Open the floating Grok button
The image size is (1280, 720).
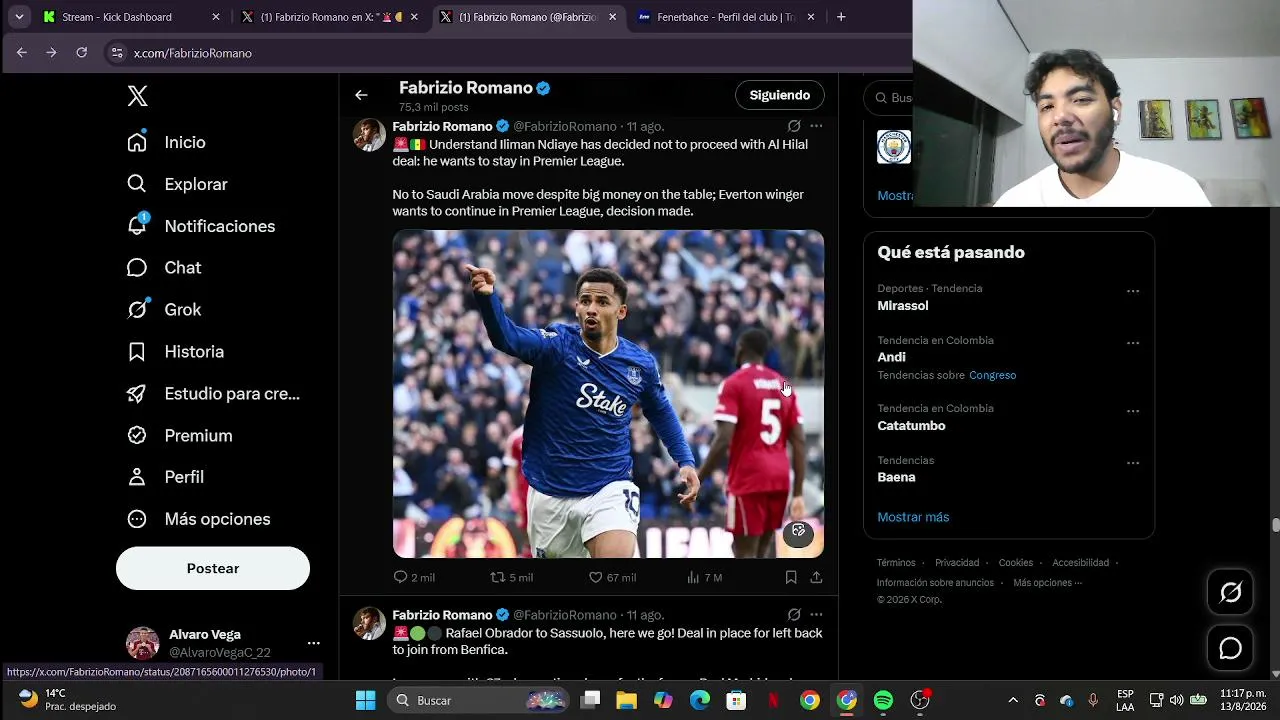tap(1231, 593)
